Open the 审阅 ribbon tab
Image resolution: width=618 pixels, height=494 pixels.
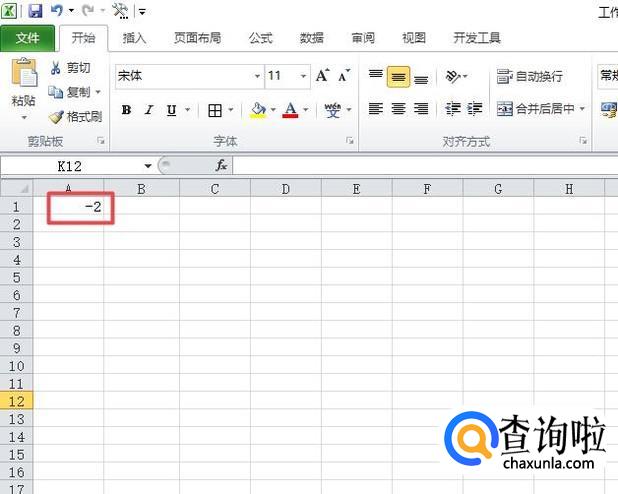tap(363, 38)
